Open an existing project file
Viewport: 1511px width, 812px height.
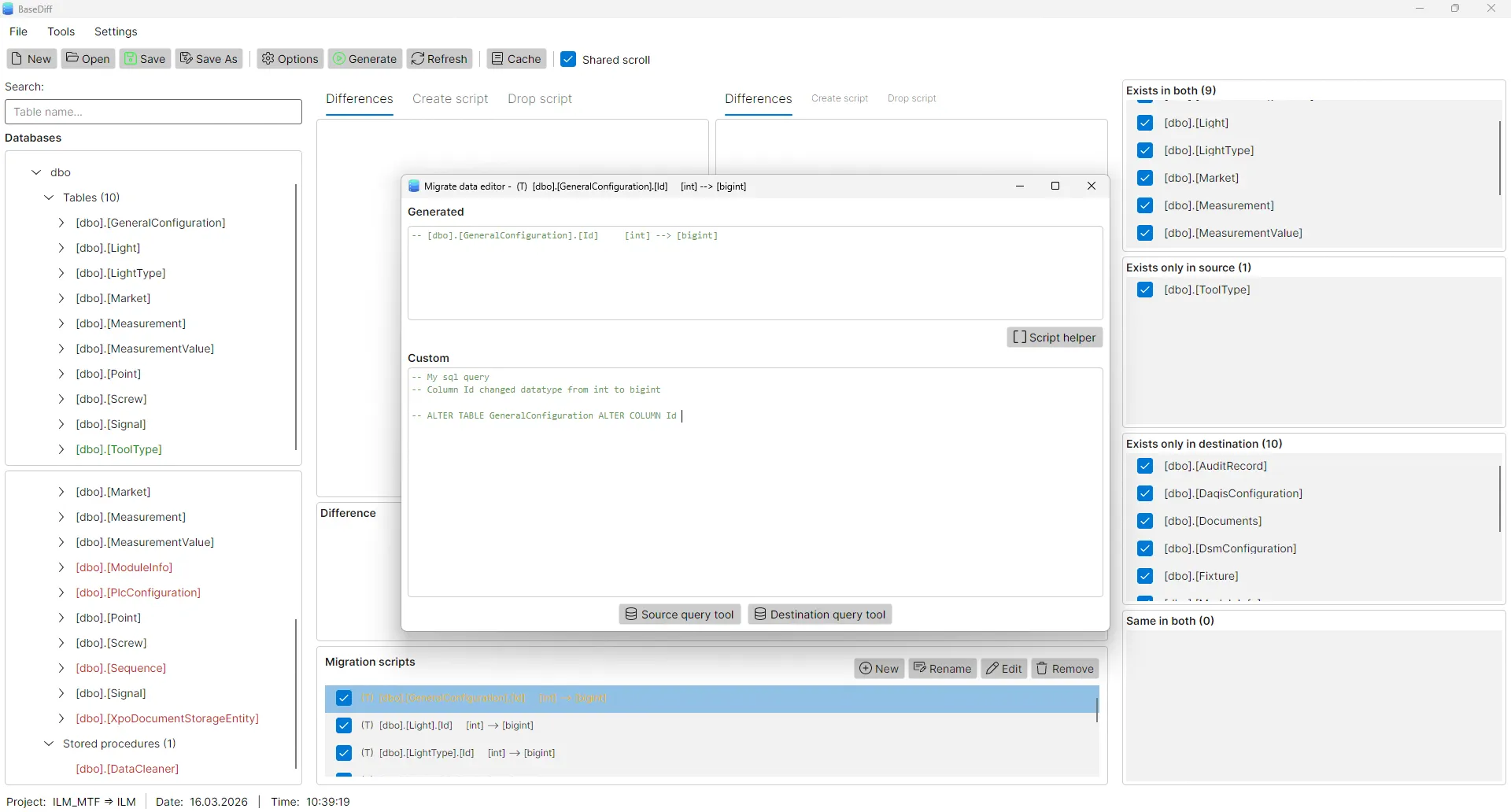pos(87,59)
